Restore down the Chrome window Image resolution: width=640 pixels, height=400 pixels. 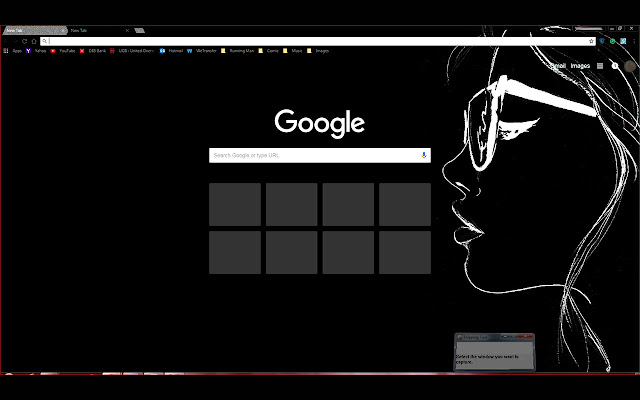(x=620, y=29)
